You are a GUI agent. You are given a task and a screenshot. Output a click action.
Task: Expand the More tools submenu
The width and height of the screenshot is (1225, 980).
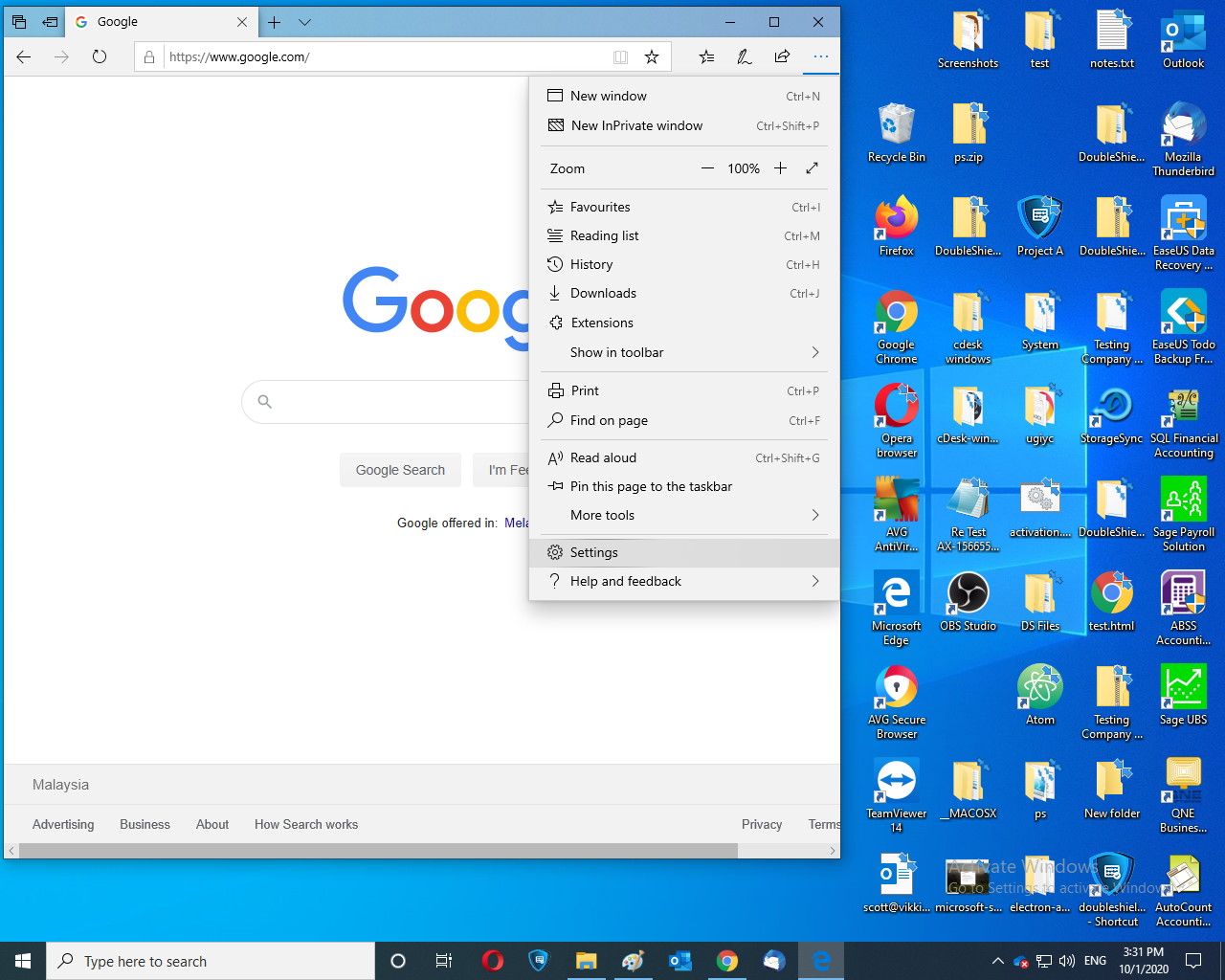(x=684, y=515)
